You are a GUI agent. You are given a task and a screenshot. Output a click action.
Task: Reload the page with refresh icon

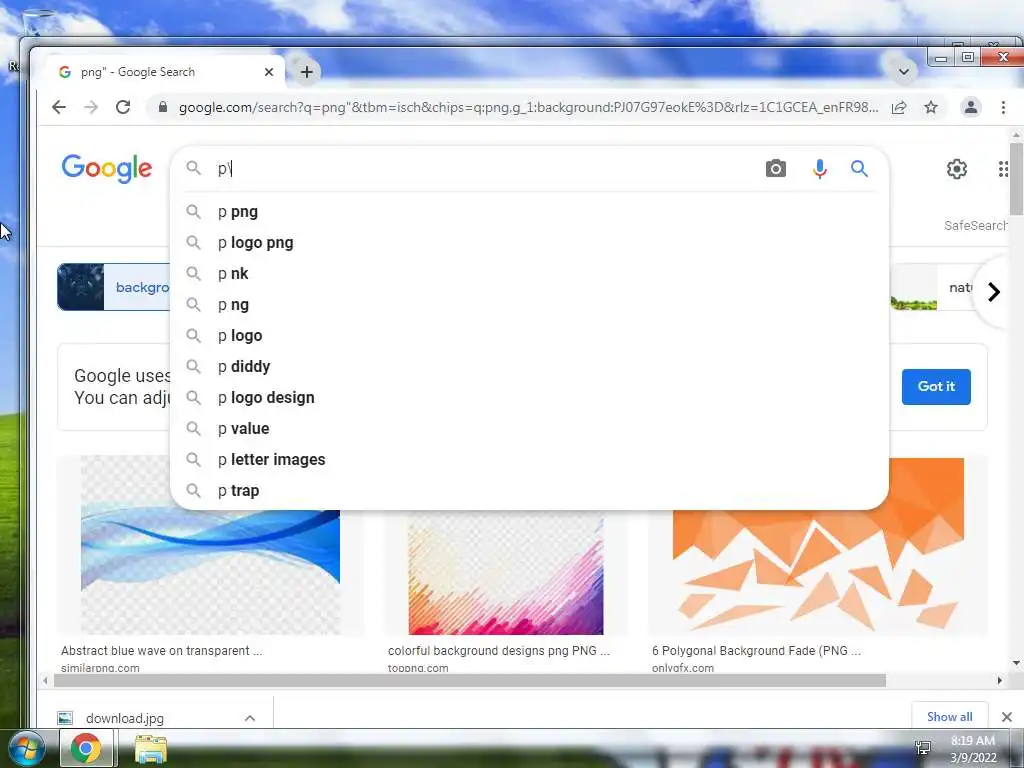click(x=123, y=107)
